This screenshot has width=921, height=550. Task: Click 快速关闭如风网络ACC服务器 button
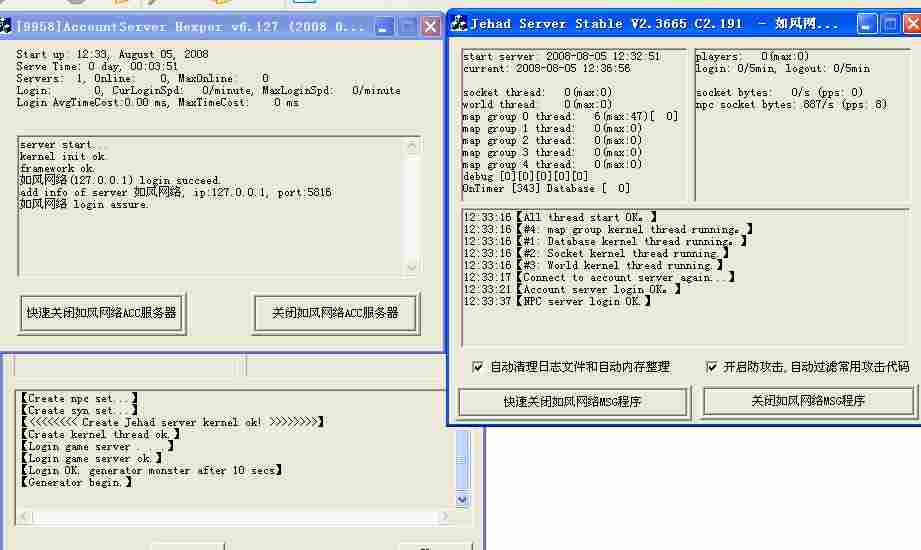point(102,313)
